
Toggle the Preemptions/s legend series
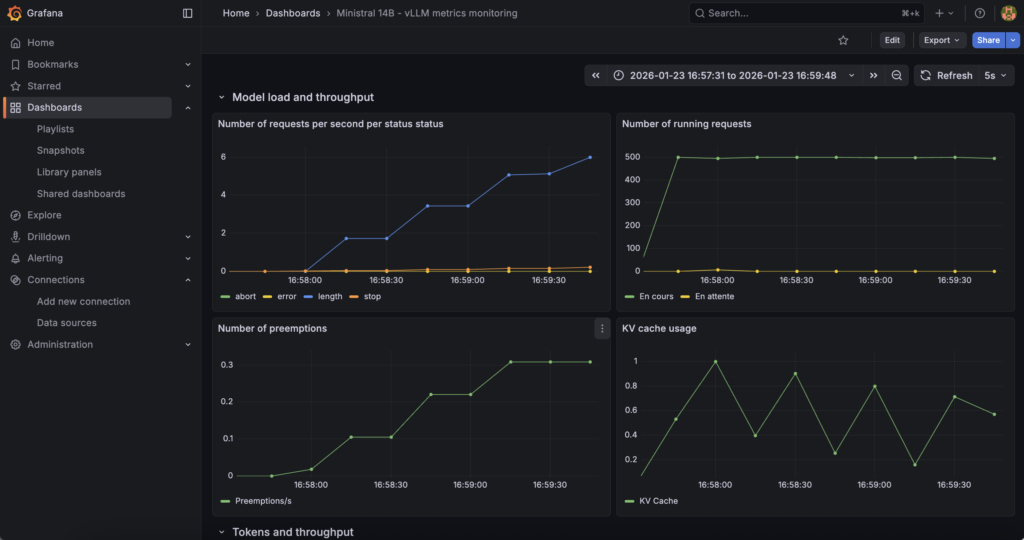(x=259, y=501)
